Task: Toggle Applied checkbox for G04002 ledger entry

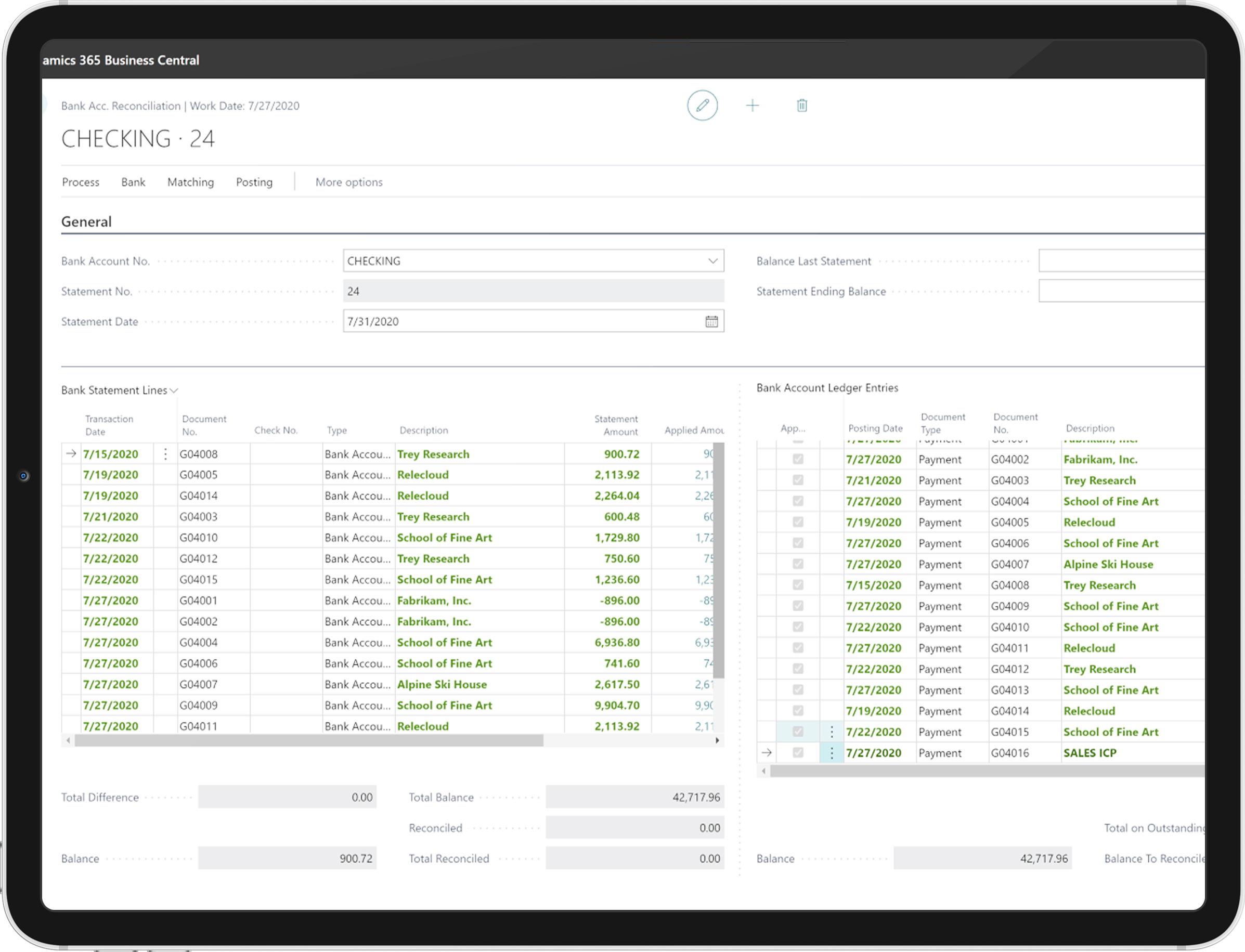Action: (x=797, y=459)
